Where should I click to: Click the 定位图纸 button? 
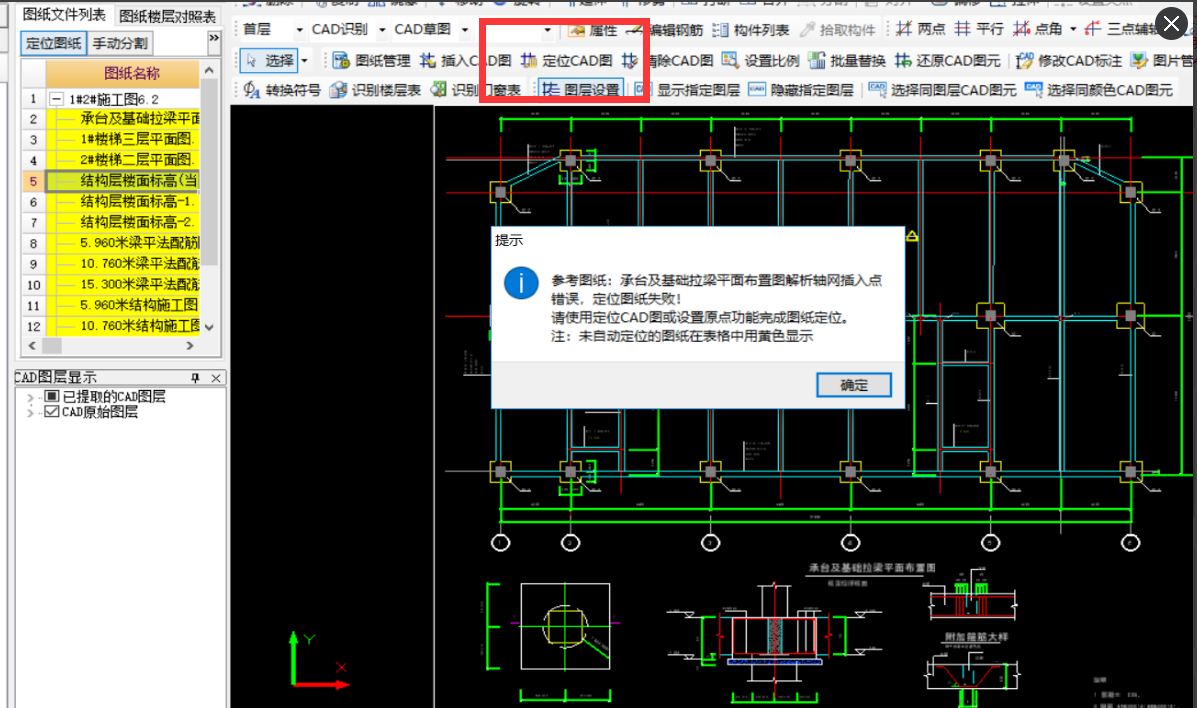coord(53,43)
